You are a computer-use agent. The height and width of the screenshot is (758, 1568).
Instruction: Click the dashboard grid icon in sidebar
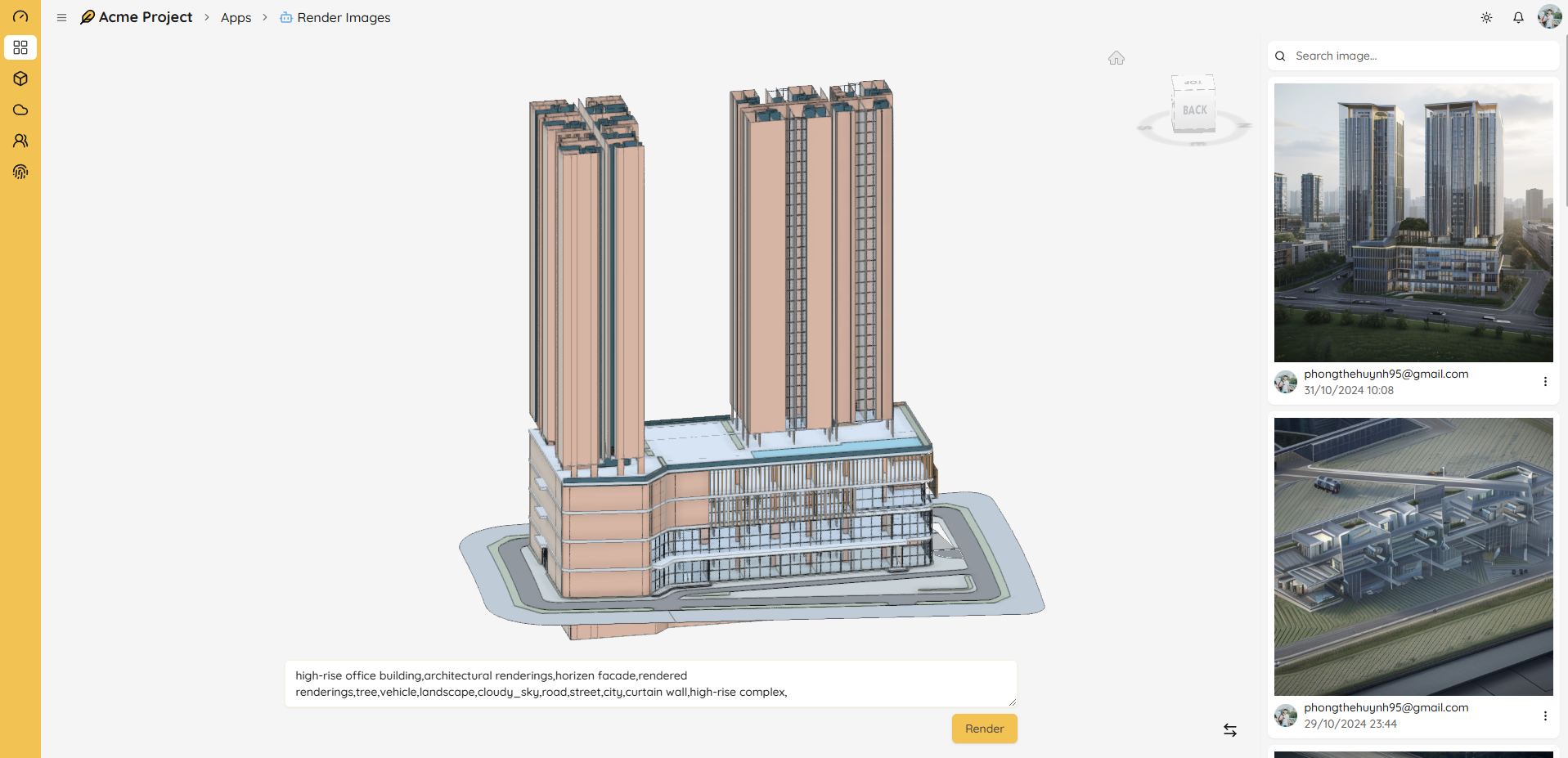tap(20, 47)
